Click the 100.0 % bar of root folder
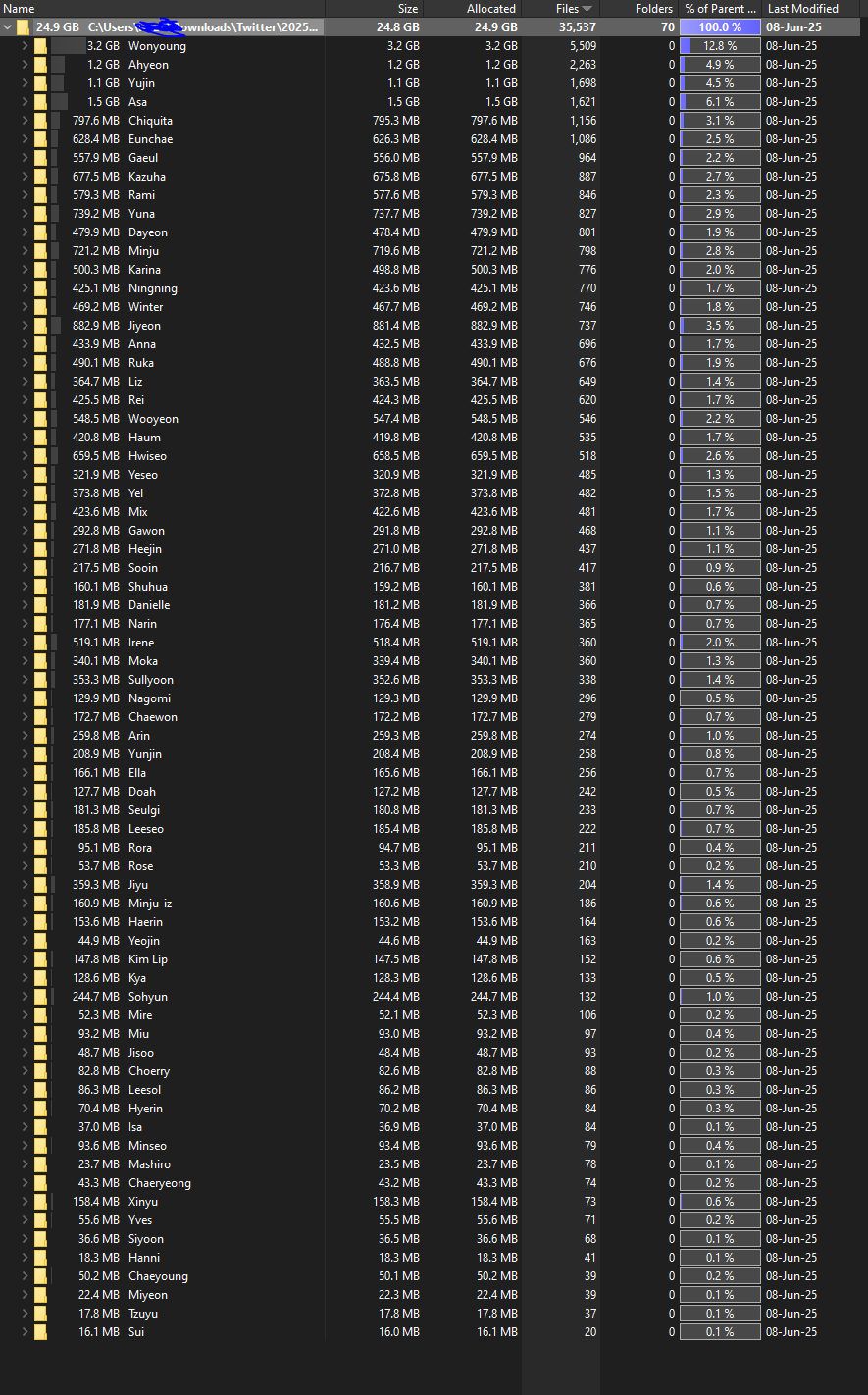 720,27
